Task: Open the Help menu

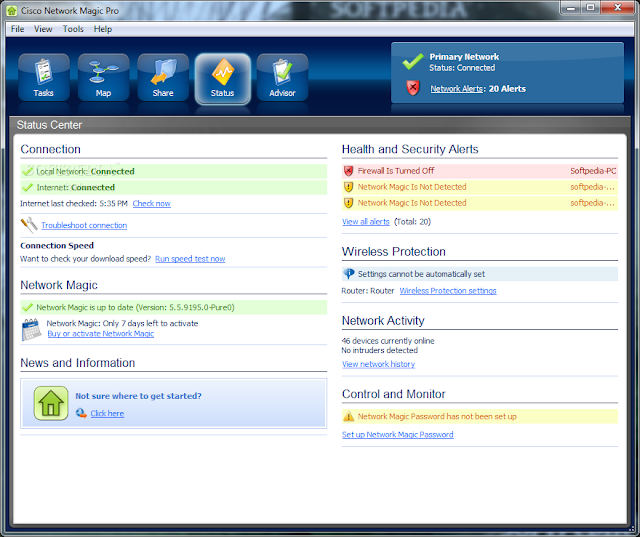Action: pos(102,29)
